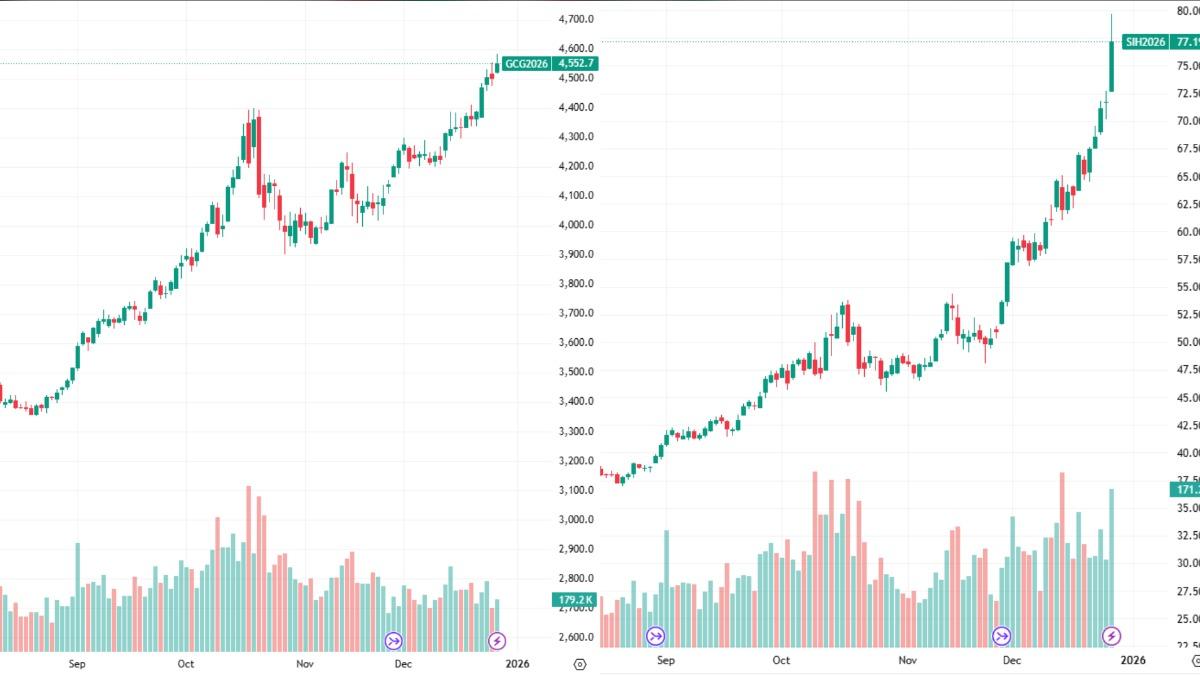Click the GCG2026 symbol label

[x=527, y=64]
